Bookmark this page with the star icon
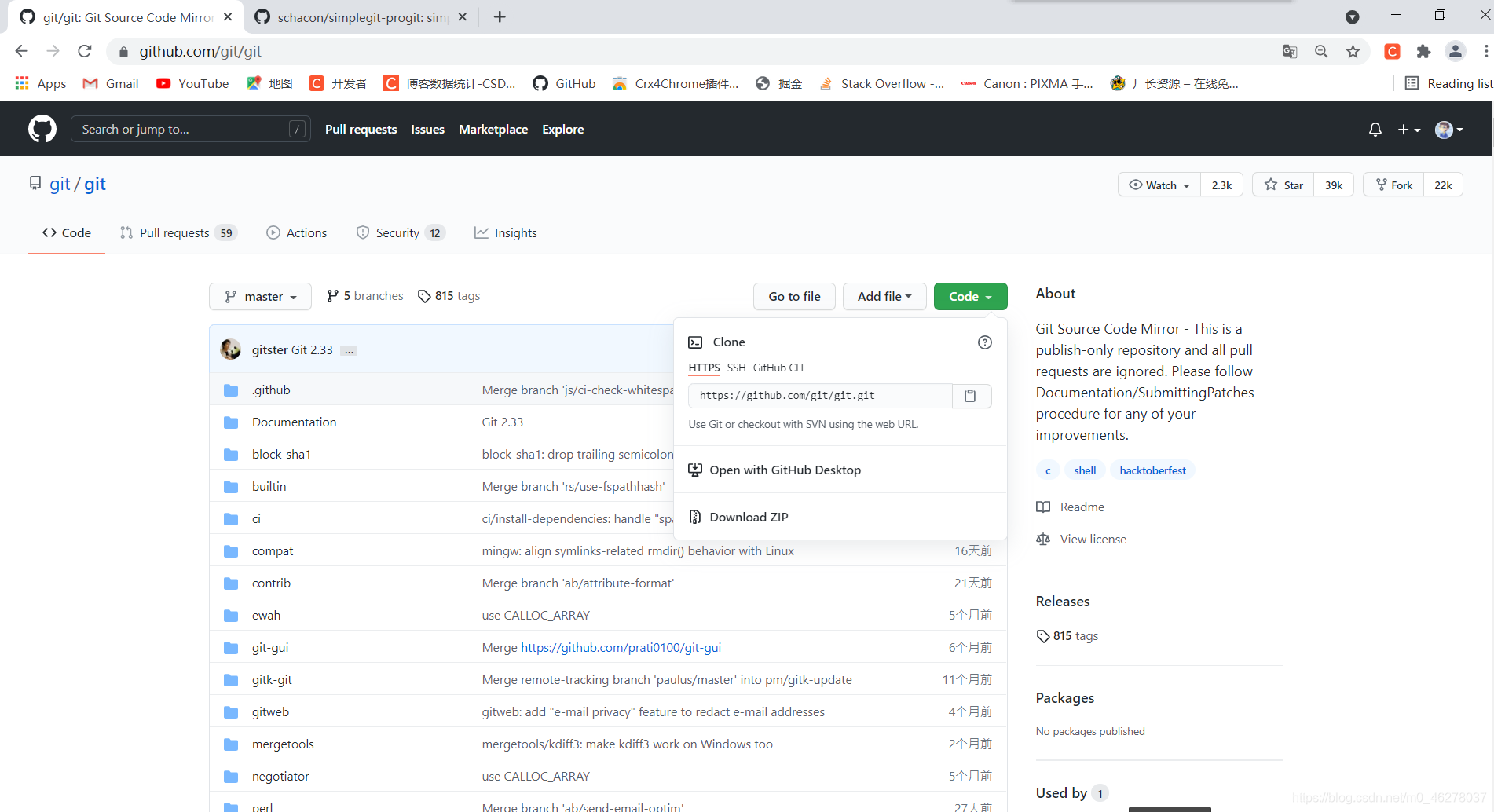This screenshot has width=1494, height=812. [x=1353, y=52]
